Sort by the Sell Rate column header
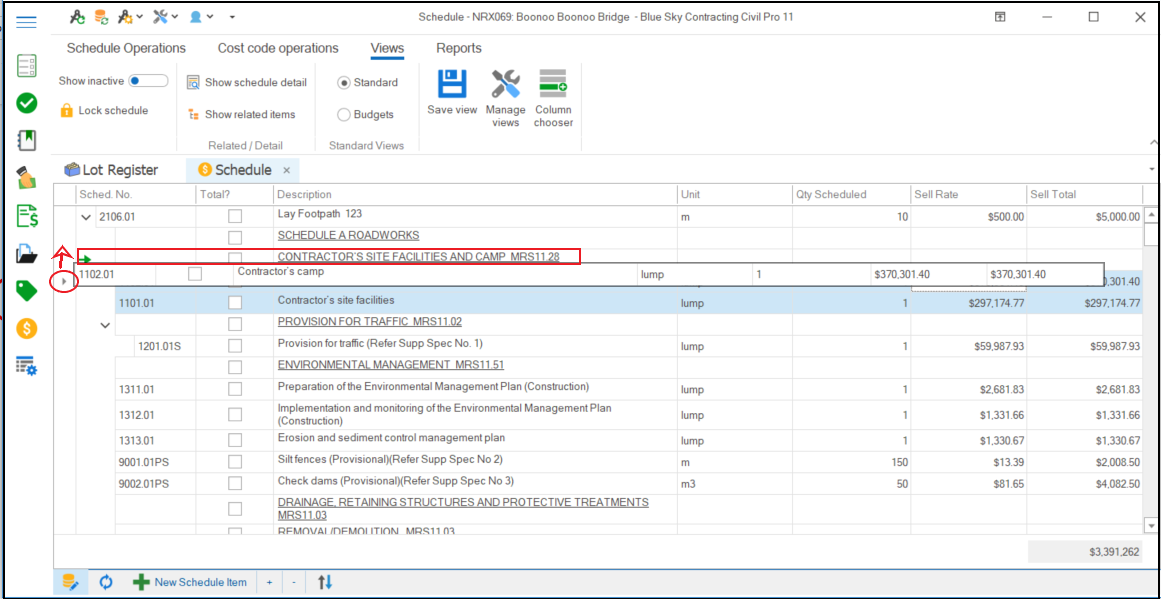This screenshot has height=599, width=1161. click(968, 195)
